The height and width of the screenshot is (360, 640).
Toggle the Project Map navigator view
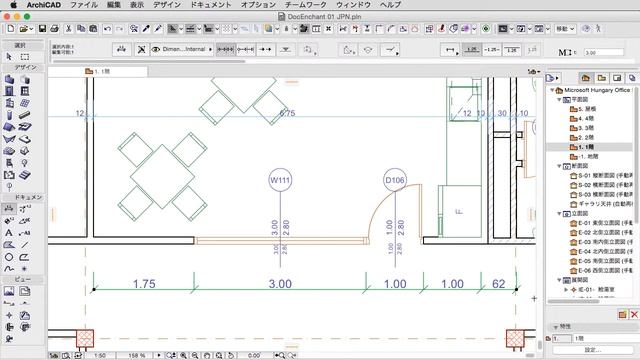[x=586, y=78]
